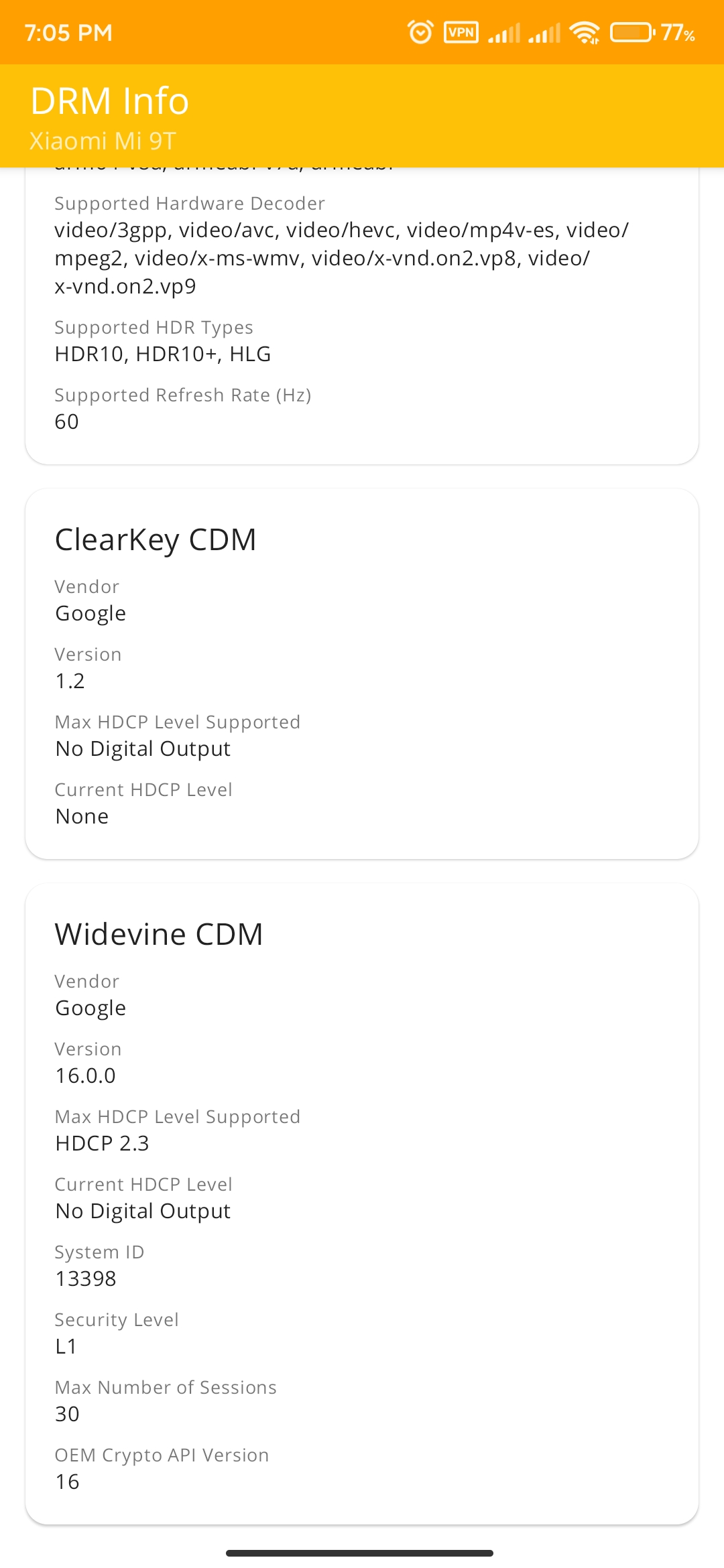The width and height of the screenshot is (724, 1568).
Task: Tap the HDCP 2.3 max level value
Action: 102,1143
